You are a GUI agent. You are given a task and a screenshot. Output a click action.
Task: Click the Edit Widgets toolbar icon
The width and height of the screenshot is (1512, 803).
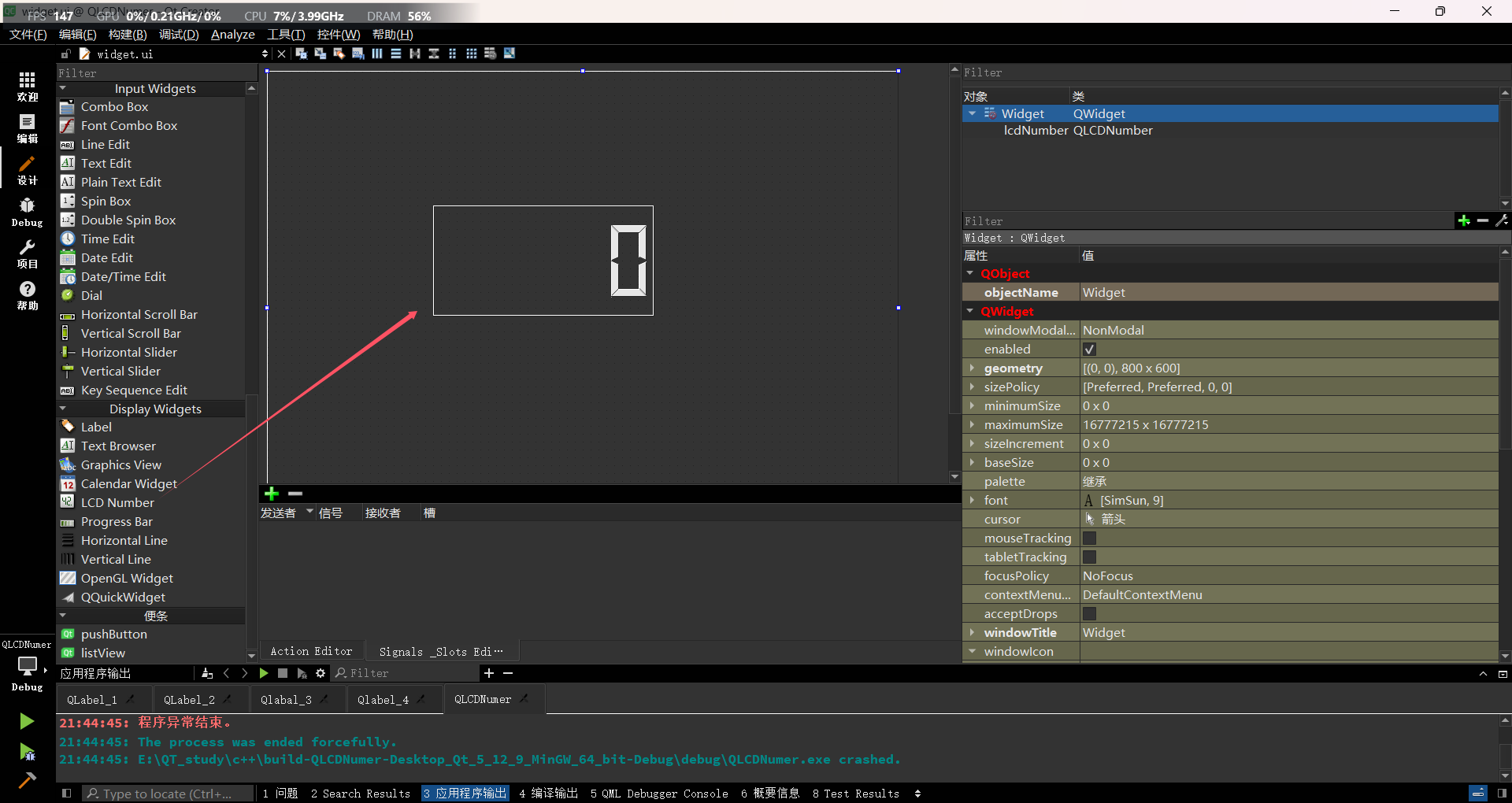301,54
